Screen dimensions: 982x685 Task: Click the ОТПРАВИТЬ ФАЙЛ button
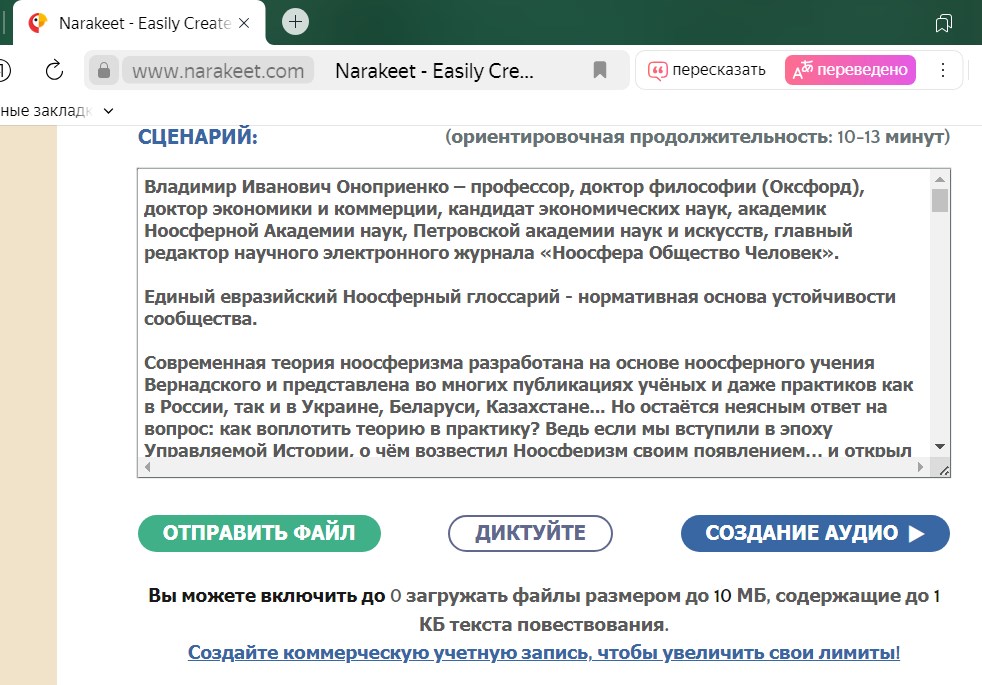coord(259,533)
